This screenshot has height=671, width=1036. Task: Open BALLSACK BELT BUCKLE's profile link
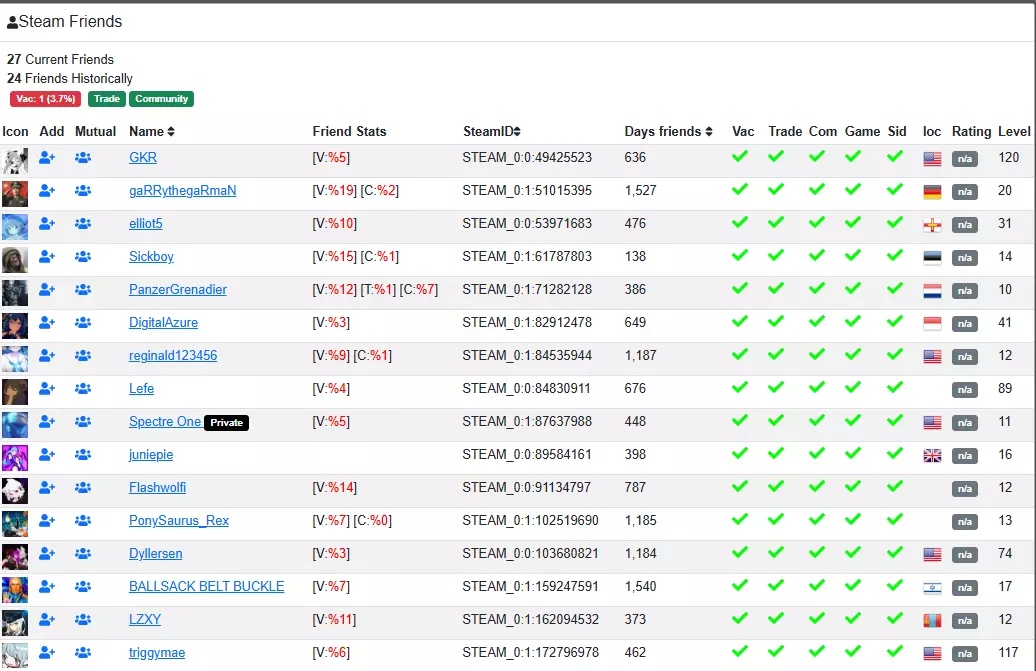pyautogui.click(x=206, y=586)
